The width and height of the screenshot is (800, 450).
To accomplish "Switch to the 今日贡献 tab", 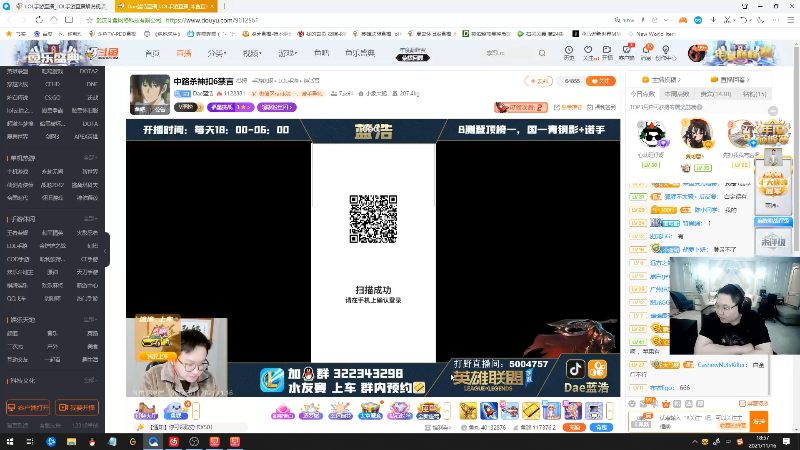I will (643, 94).
